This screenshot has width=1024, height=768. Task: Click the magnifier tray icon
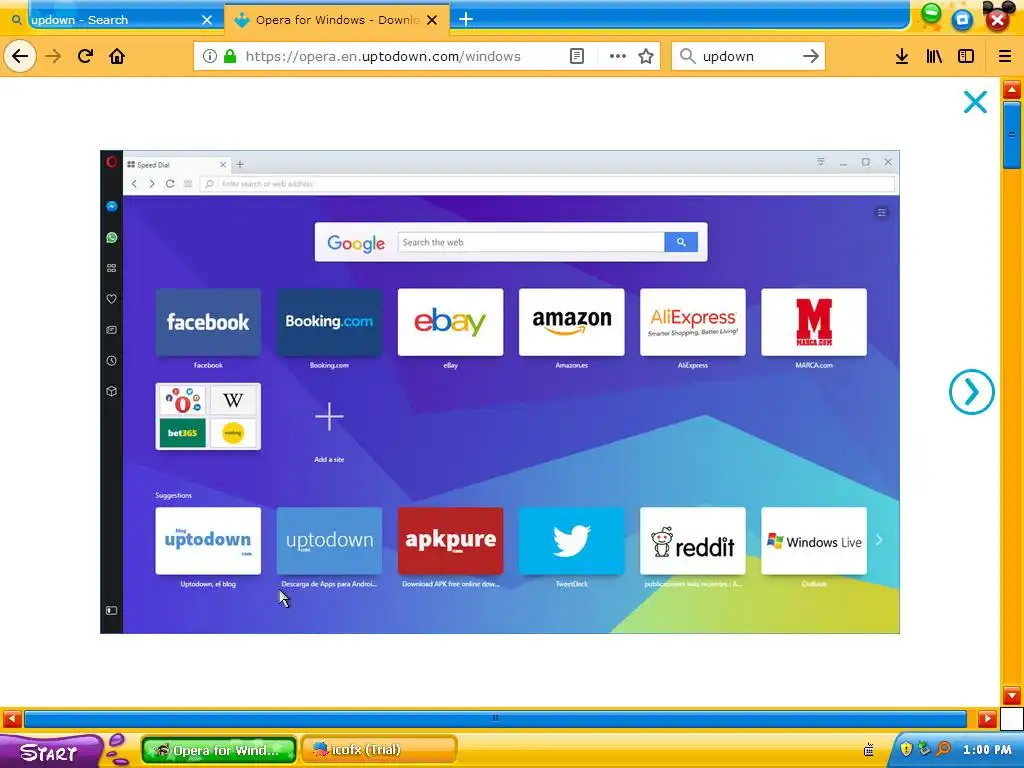click(943, 749)
